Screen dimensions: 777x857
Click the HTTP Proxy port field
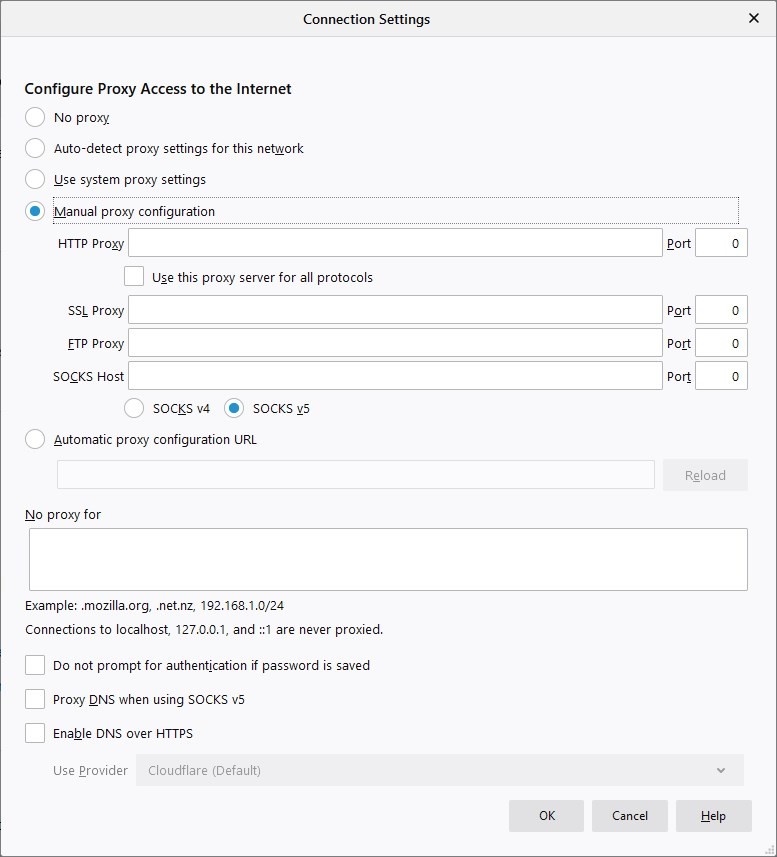[x=721, y=243]
